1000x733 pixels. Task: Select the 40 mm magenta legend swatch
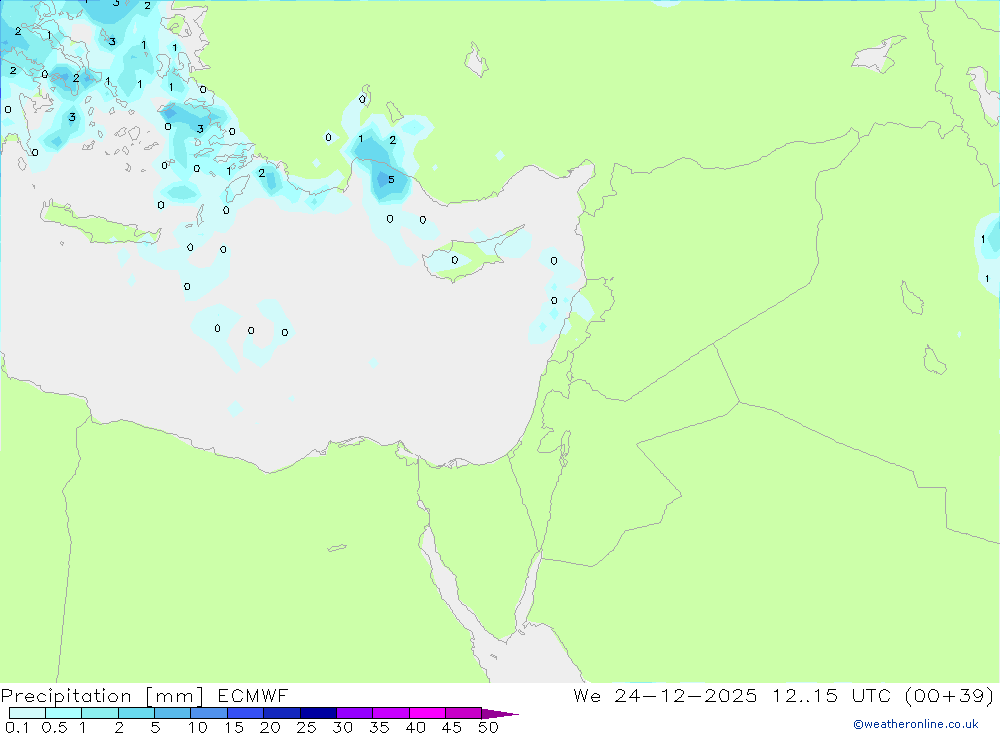(x=427, y=713)
